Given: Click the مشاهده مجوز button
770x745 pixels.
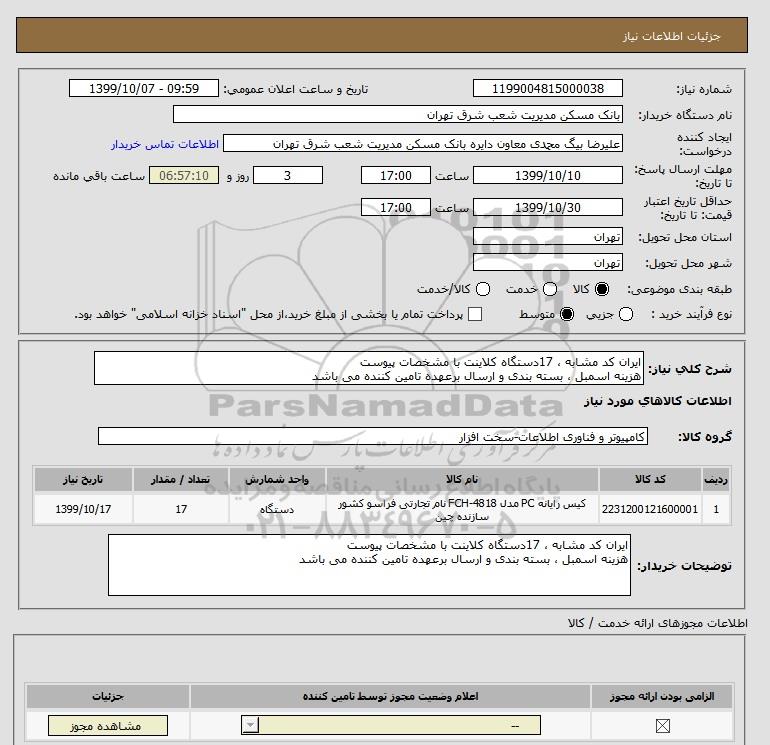Looking at the screenshot, I should coord(108,725).
